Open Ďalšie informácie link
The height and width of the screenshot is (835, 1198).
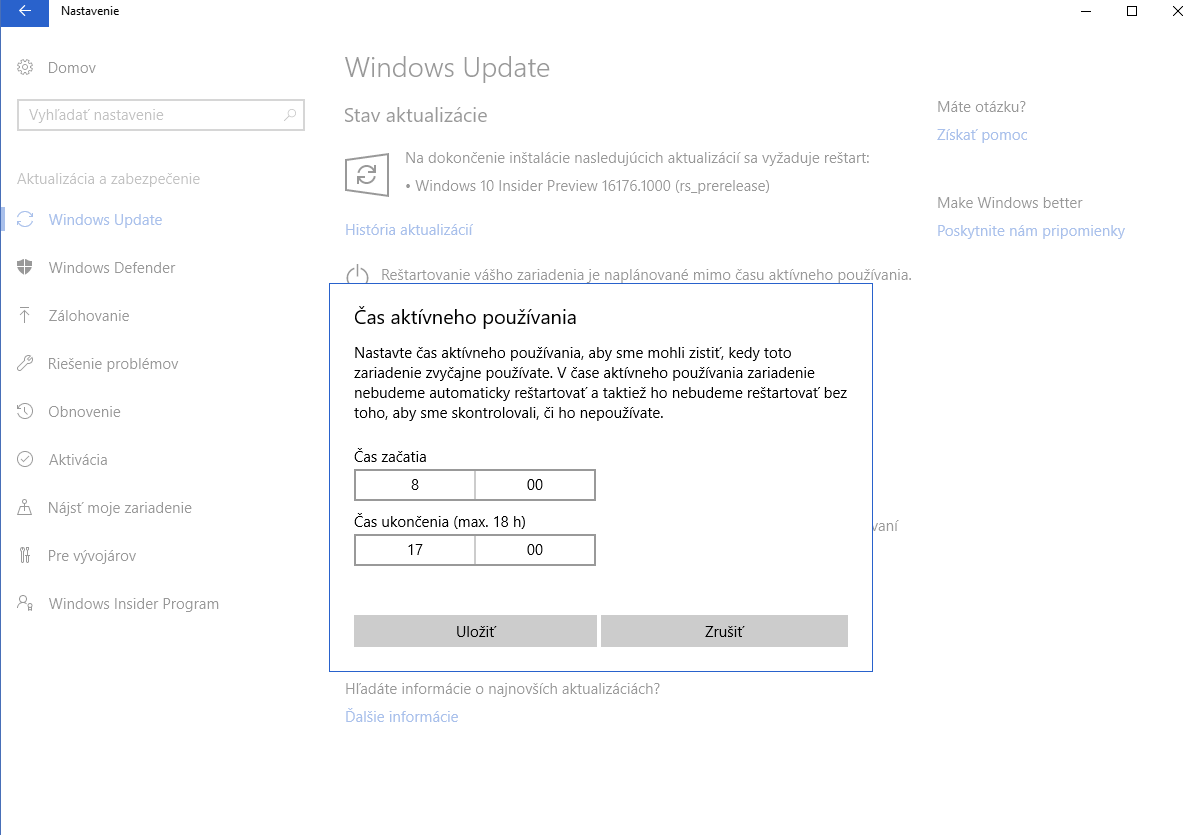coord(402,717)
